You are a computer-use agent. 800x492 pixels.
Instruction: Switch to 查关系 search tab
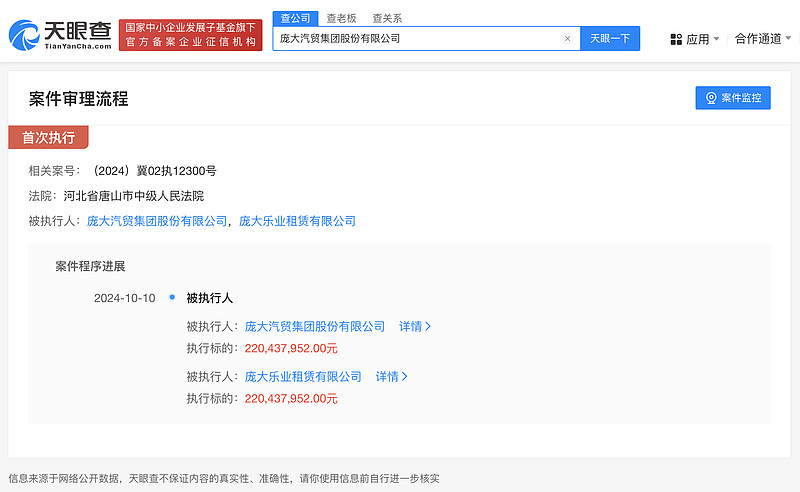click(387, 18)
